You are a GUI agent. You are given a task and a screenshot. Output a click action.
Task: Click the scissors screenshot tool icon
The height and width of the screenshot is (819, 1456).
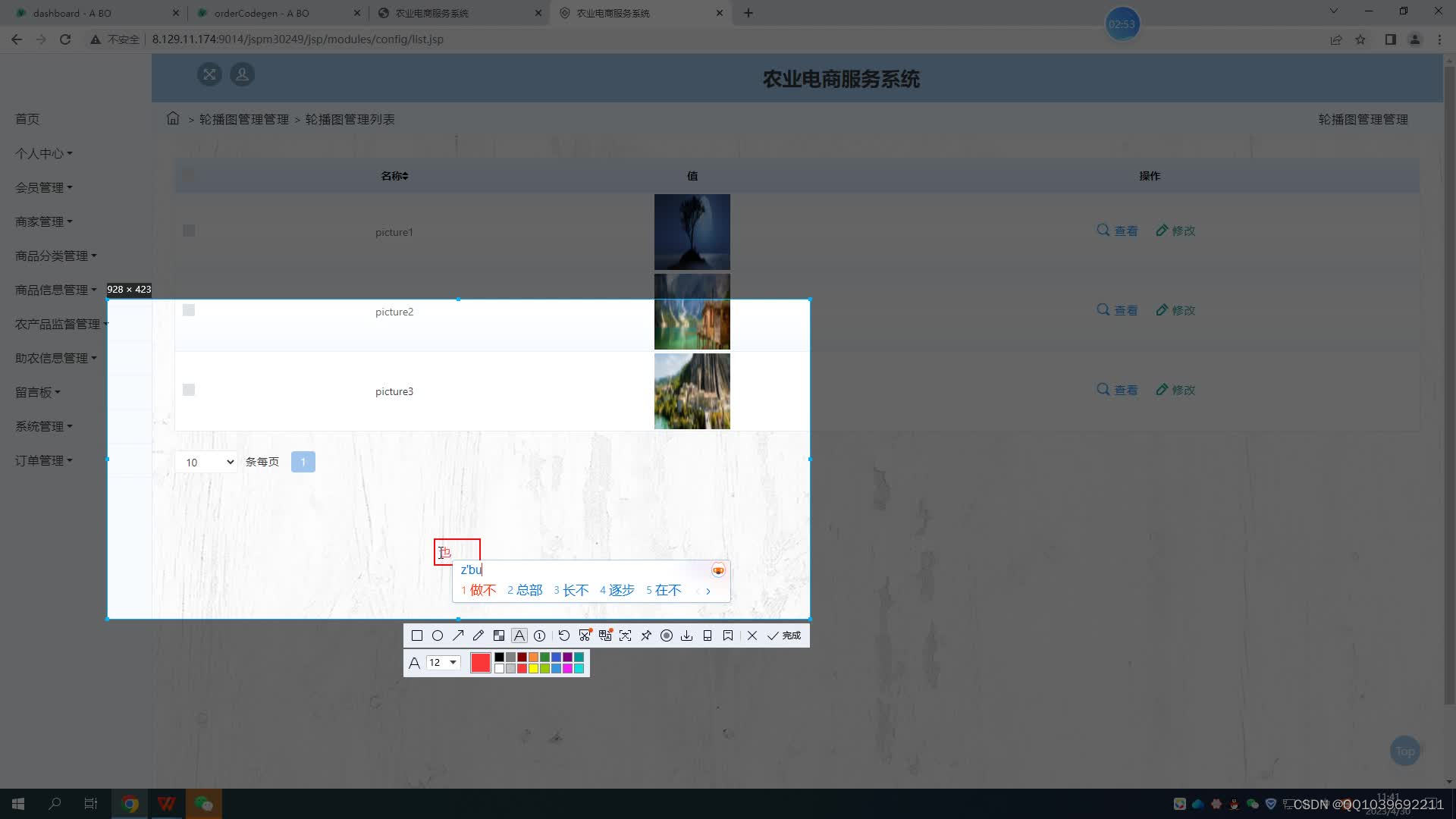click(585, 635)
